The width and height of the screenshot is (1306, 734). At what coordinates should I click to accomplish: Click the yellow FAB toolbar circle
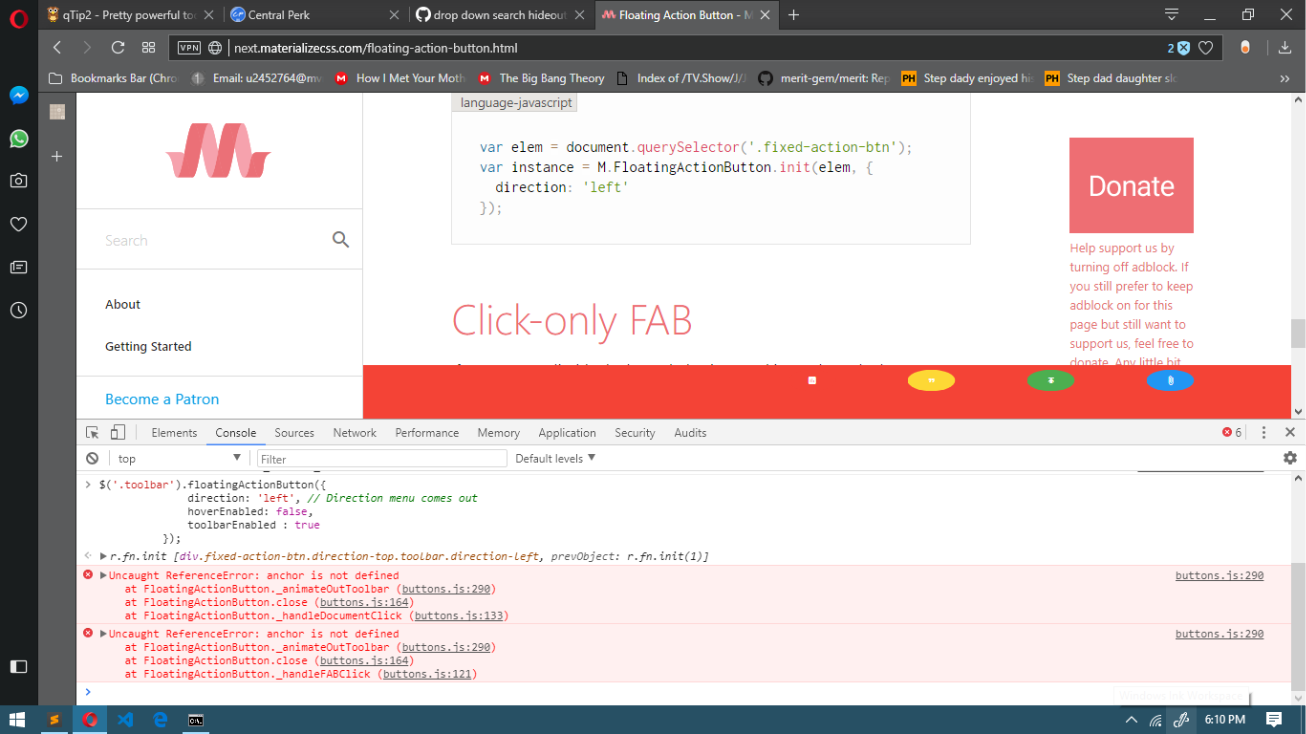point(931,380)
